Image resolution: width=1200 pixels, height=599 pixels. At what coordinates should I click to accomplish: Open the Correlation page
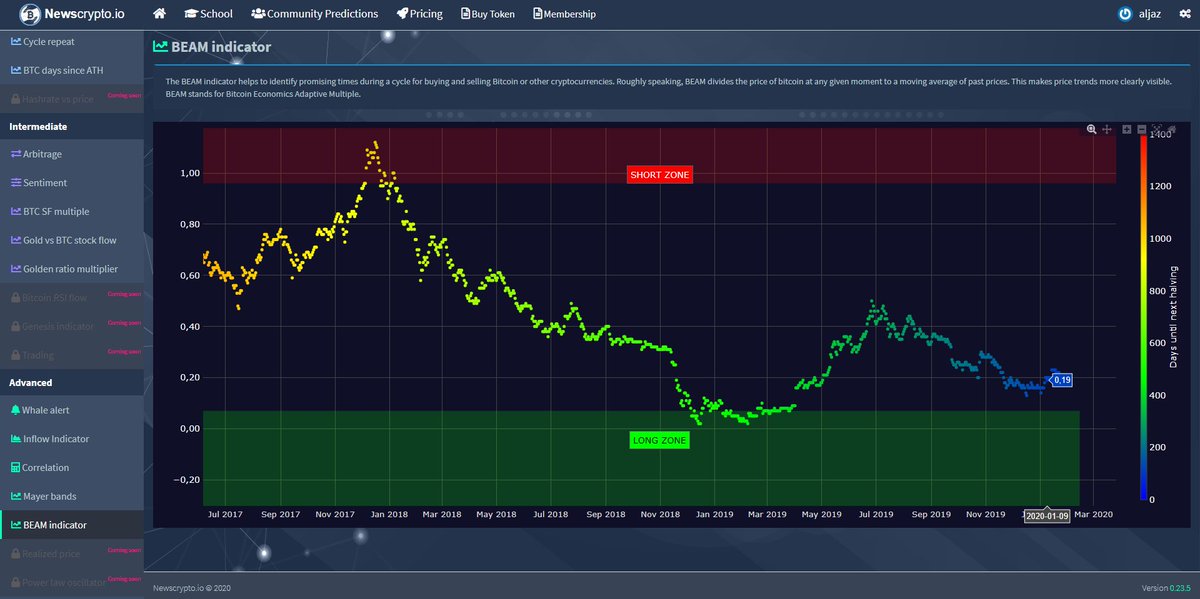tap(72, 467)
